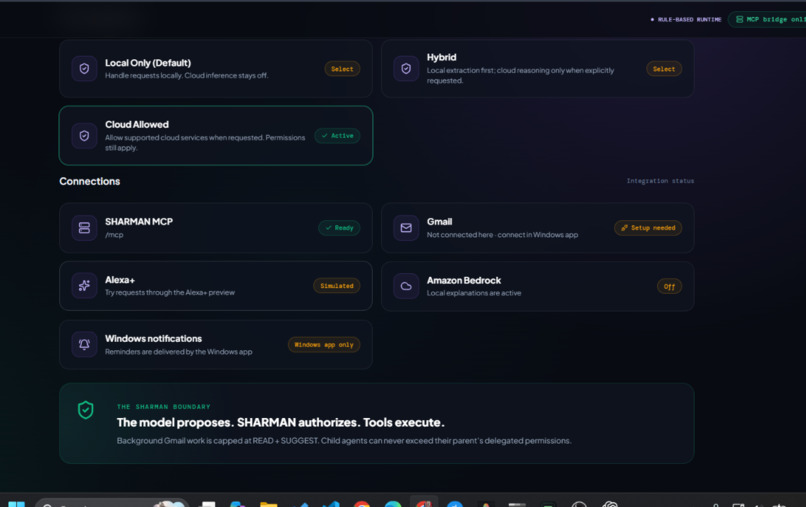
Task: Click the 'Hybrid' card title
Action: point(442,58)
